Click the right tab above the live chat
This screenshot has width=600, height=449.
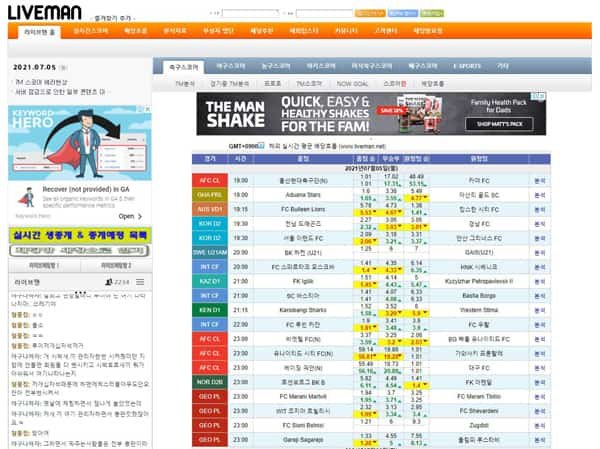[116, 266]
